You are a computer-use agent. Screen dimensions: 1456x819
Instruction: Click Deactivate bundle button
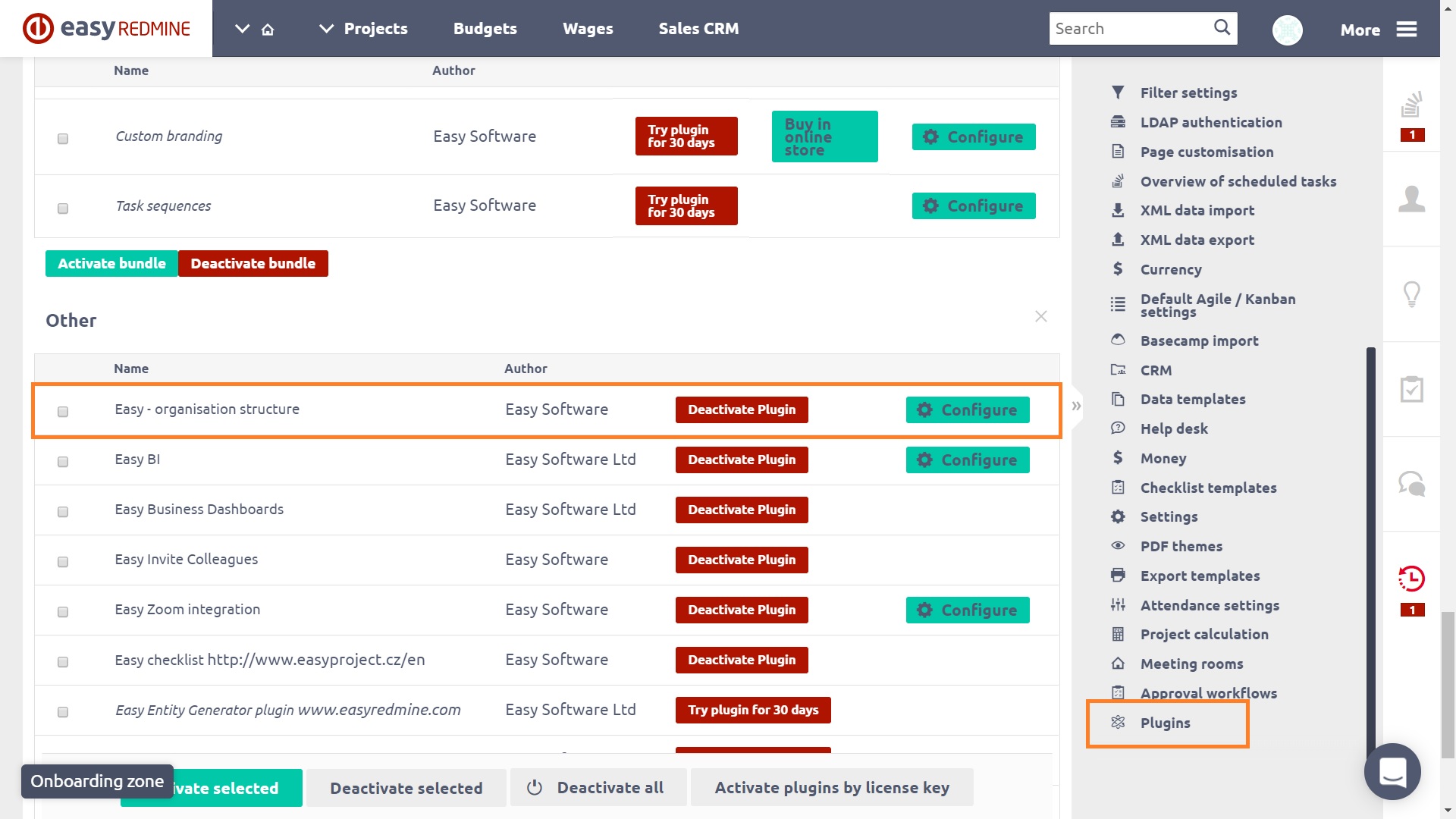[x=253, y=263]
